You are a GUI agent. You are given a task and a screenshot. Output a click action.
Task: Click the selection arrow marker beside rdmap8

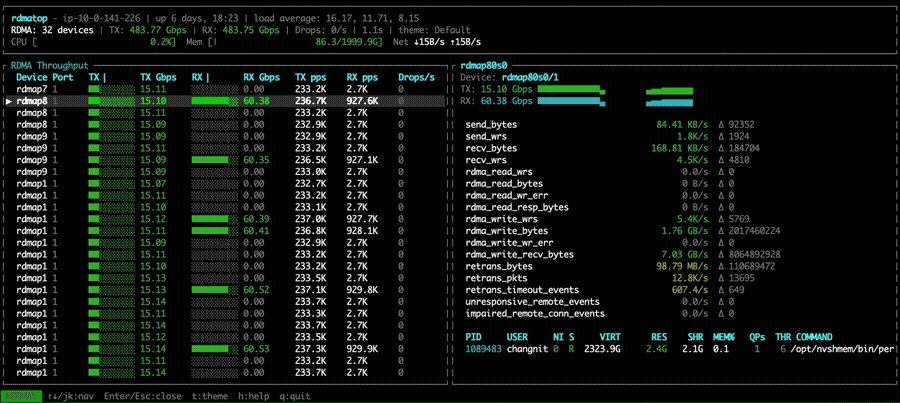pyautogui.click(x=9, y=101)
